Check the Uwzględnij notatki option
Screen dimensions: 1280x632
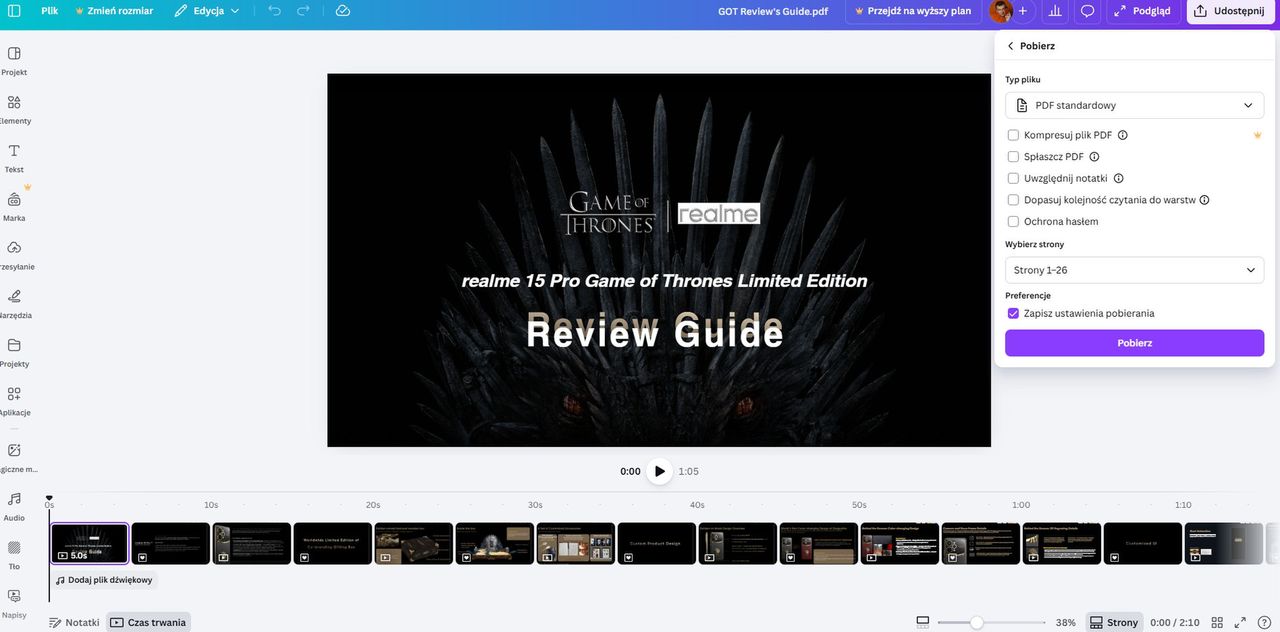tap(1013, 178)
